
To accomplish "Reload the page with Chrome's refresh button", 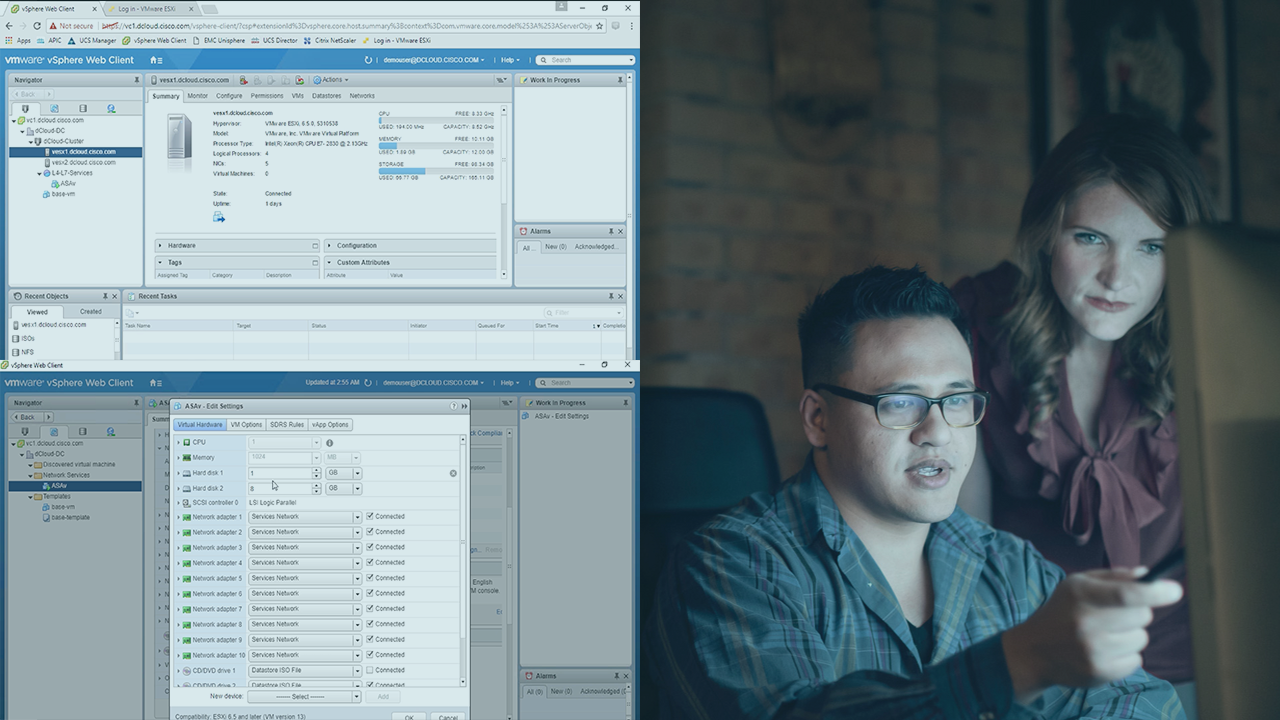I will (x=37, y=26).
